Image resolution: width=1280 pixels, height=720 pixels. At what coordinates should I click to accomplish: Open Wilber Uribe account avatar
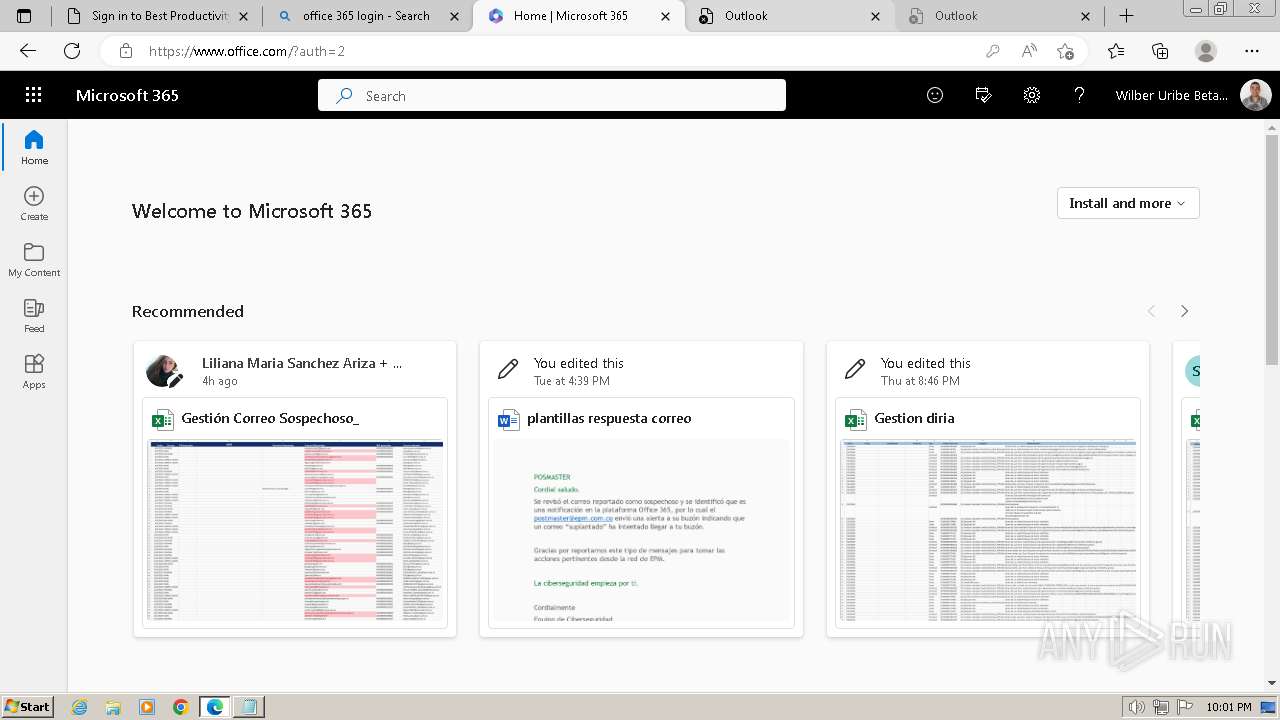tap(1255, 95)
